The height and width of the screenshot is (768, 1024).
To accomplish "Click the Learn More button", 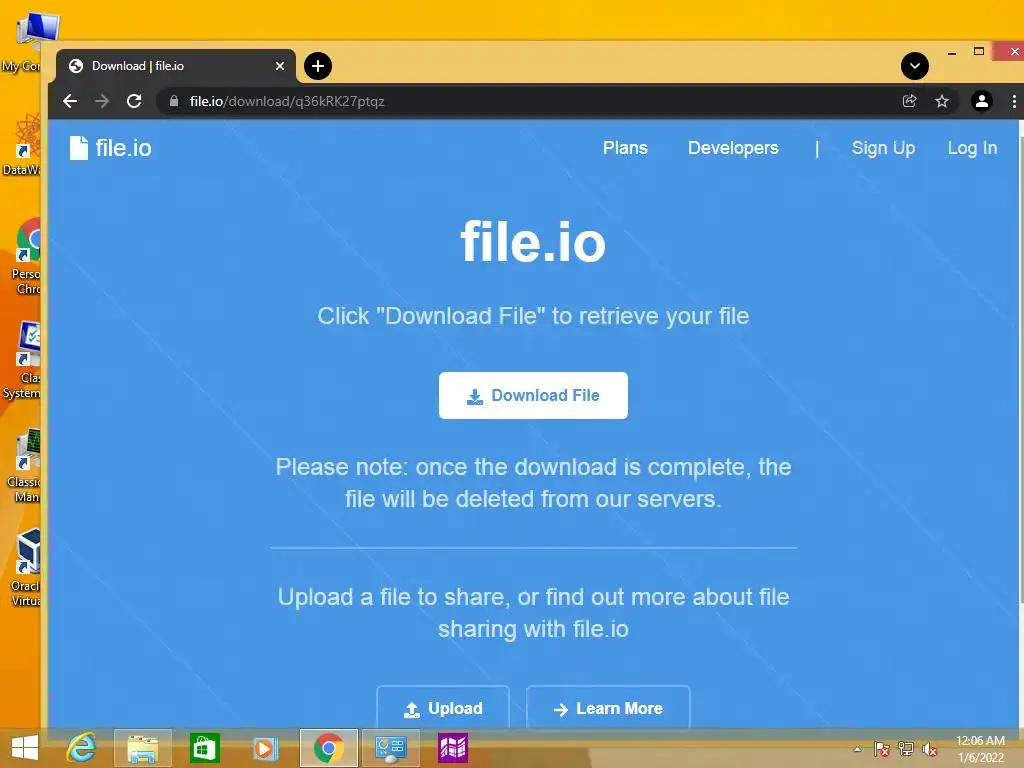I will coord(608,708).
